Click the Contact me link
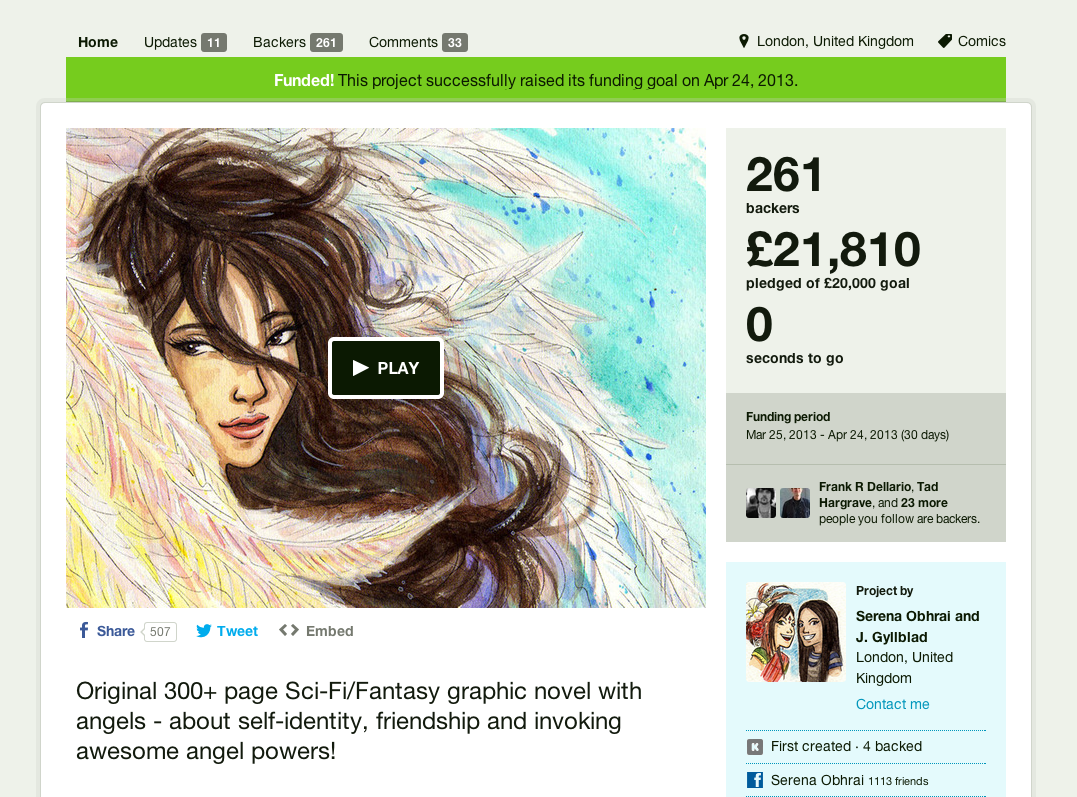 pos(892,704)
